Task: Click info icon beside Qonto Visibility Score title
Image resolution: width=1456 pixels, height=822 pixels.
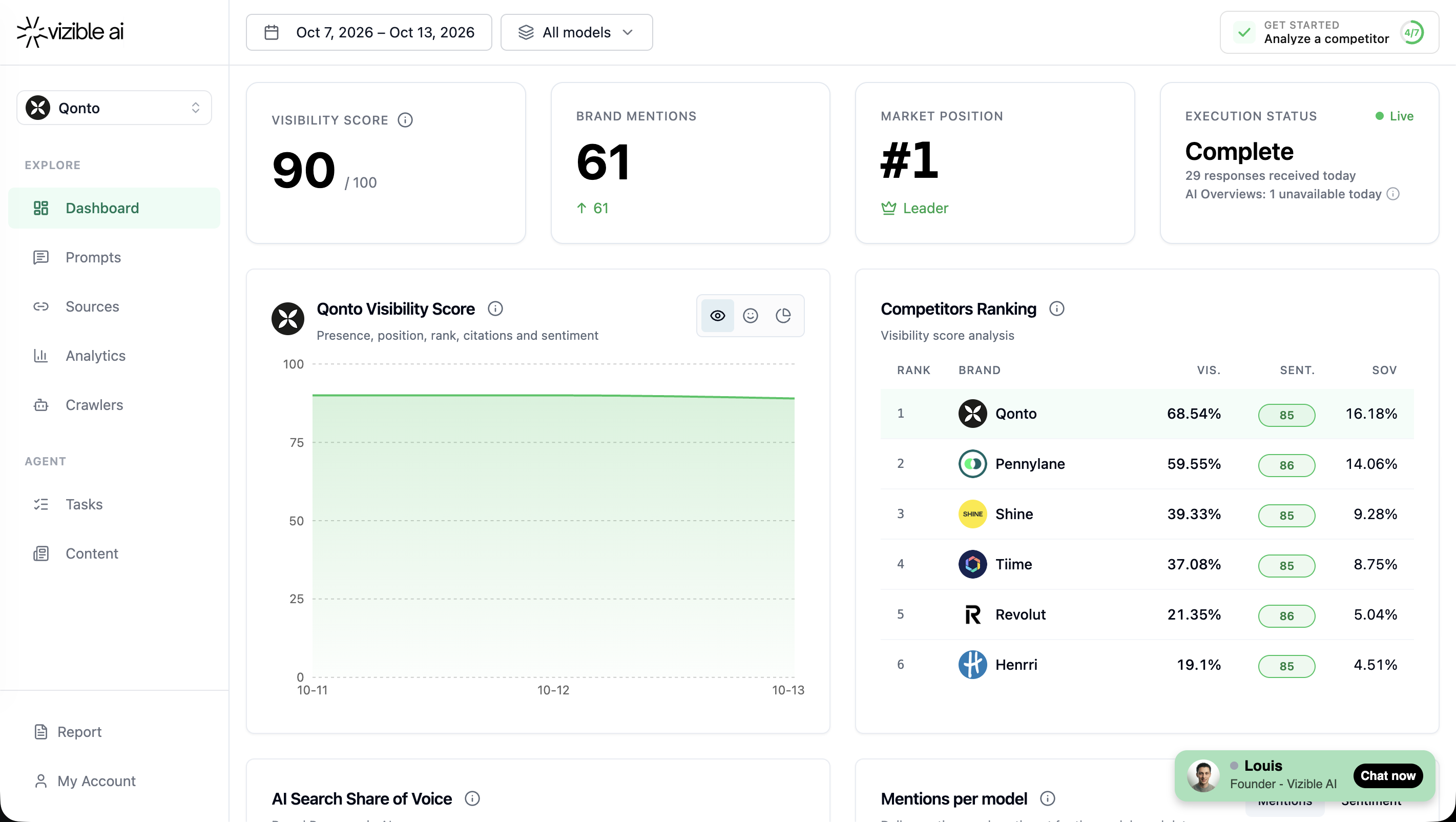Action: (x=495, y=309)
